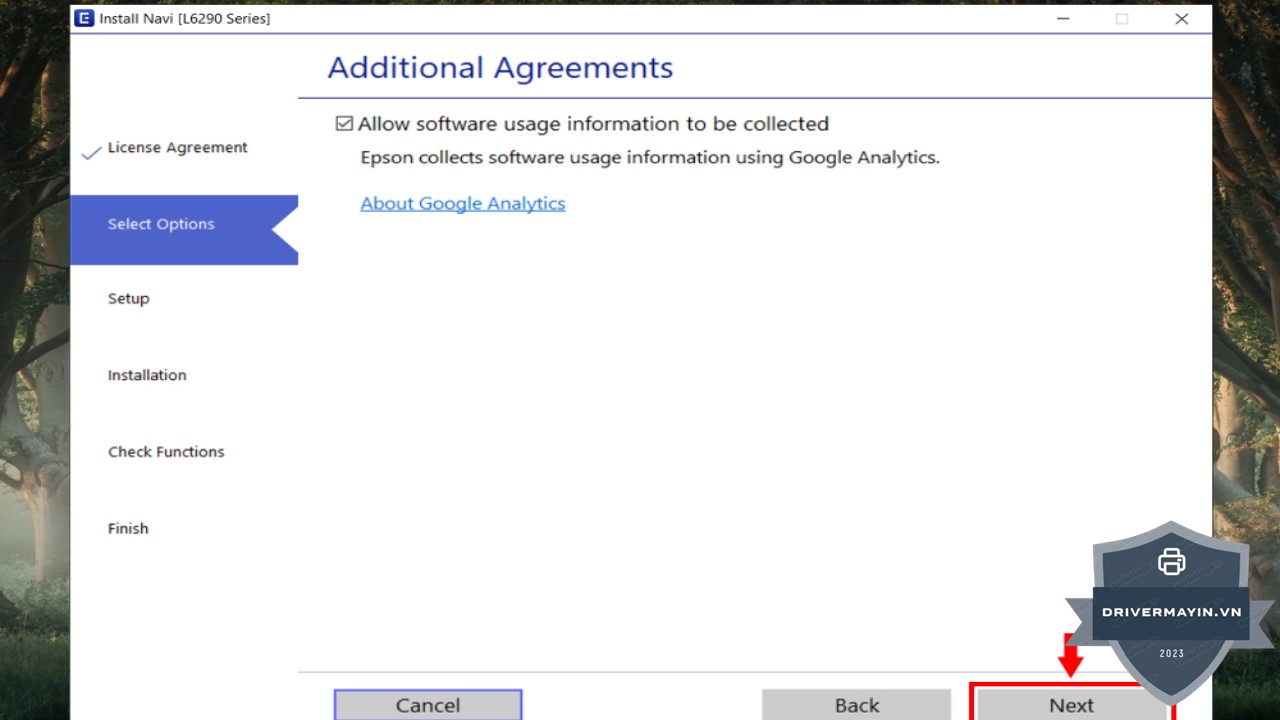Click the Epson icon in the title bar
1280x720 pixels.
[x=84, y=18]
